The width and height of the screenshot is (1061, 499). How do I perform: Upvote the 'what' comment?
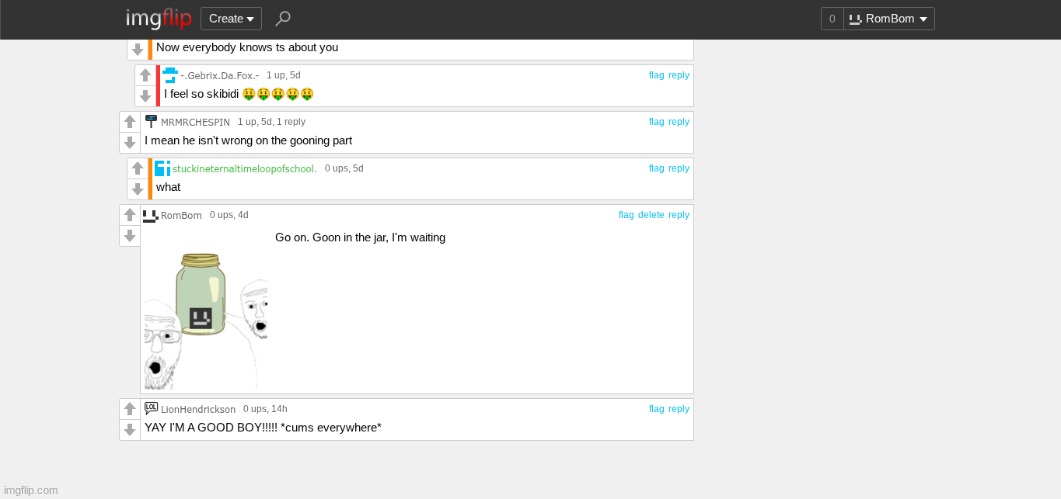coord(137,168)
